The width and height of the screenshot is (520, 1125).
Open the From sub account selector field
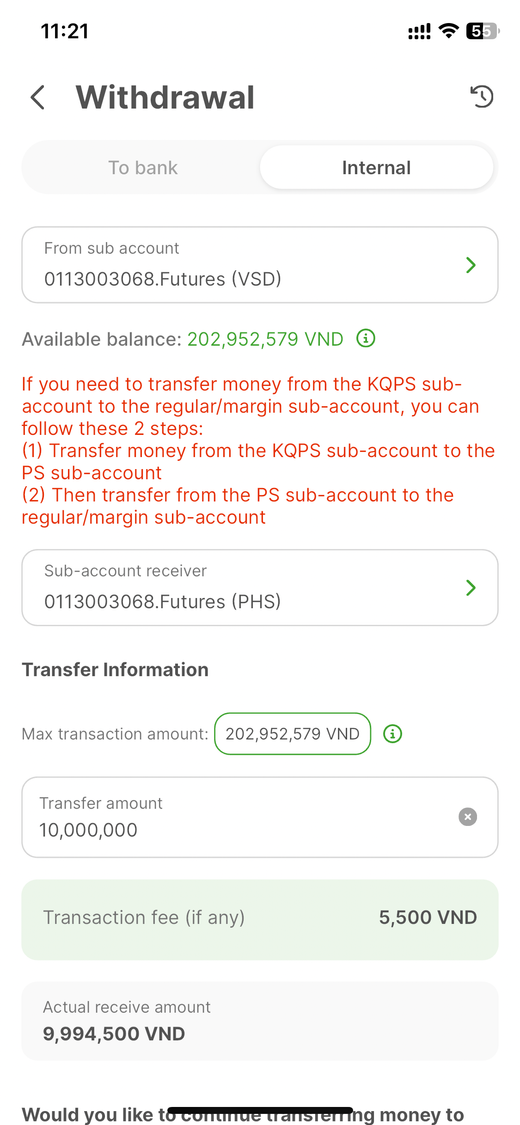(260, 265)
